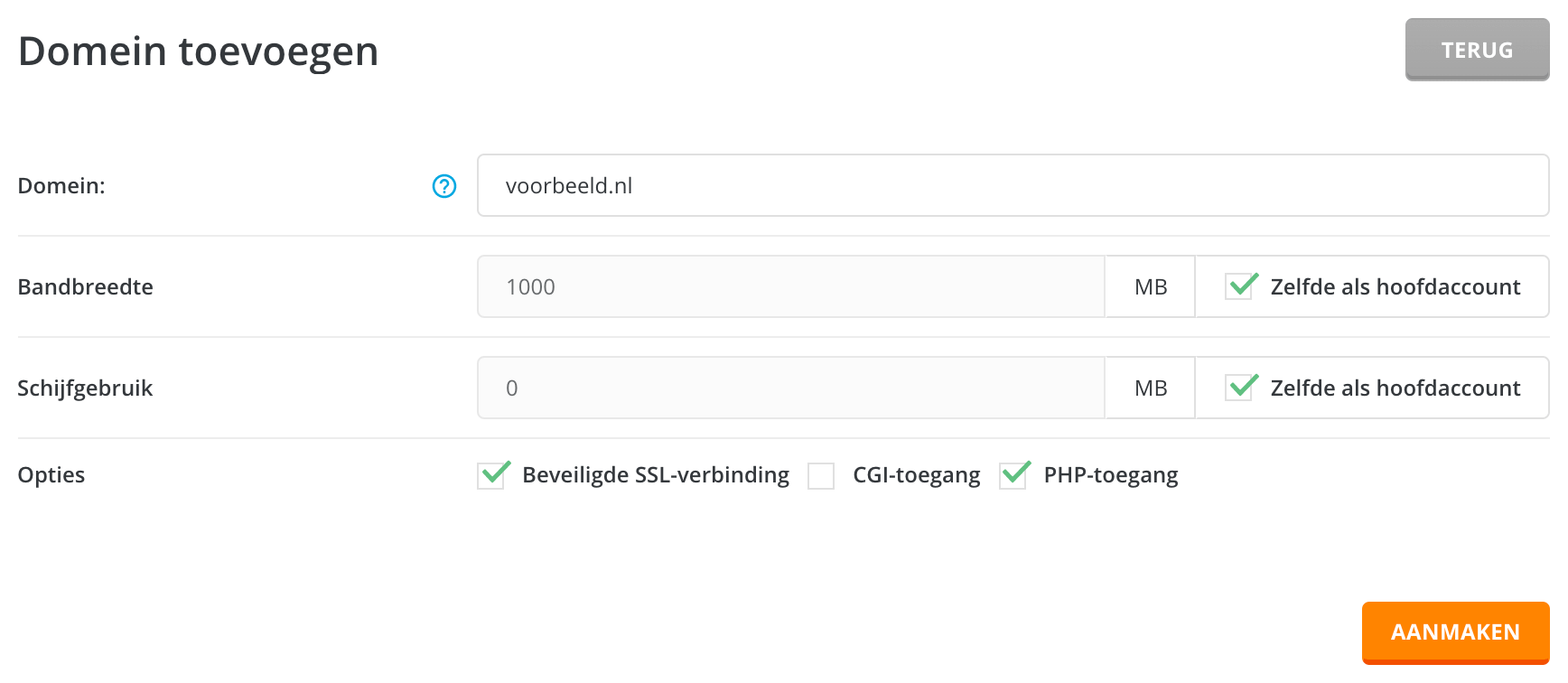Click the CGI-toegang label text

click(916, 475)
